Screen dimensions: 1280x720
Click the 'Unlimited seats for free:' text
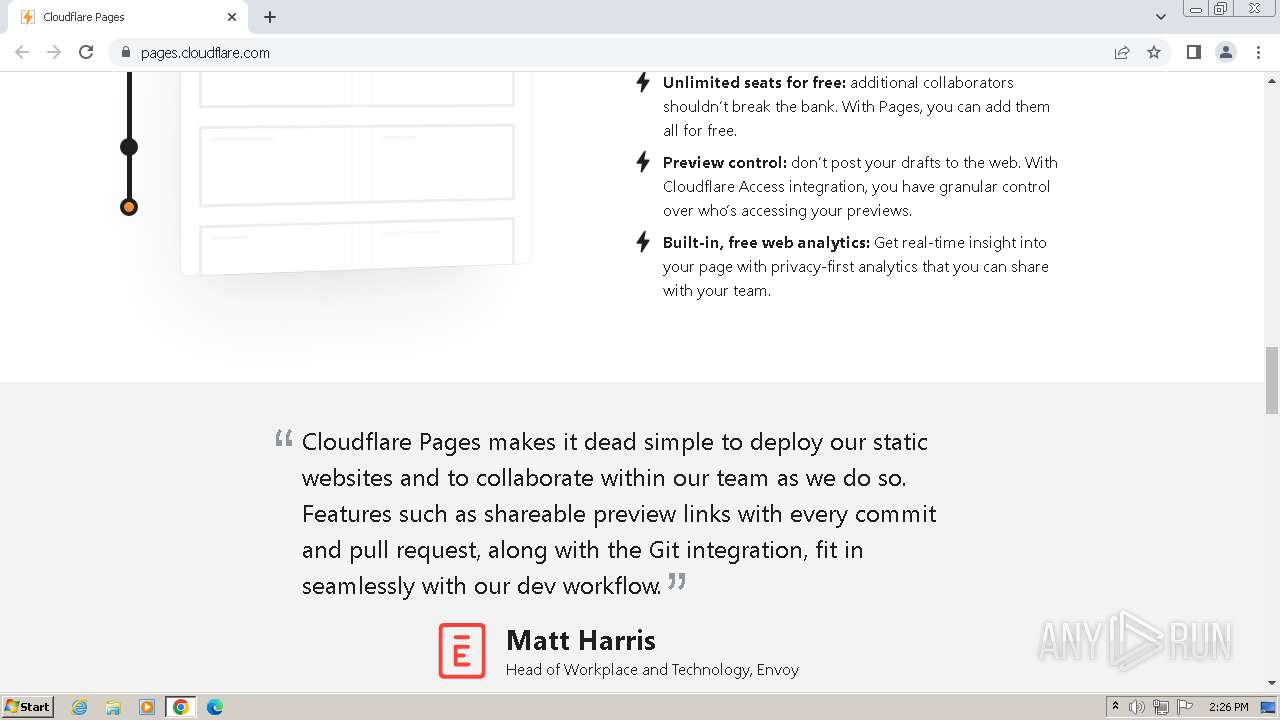754,82
